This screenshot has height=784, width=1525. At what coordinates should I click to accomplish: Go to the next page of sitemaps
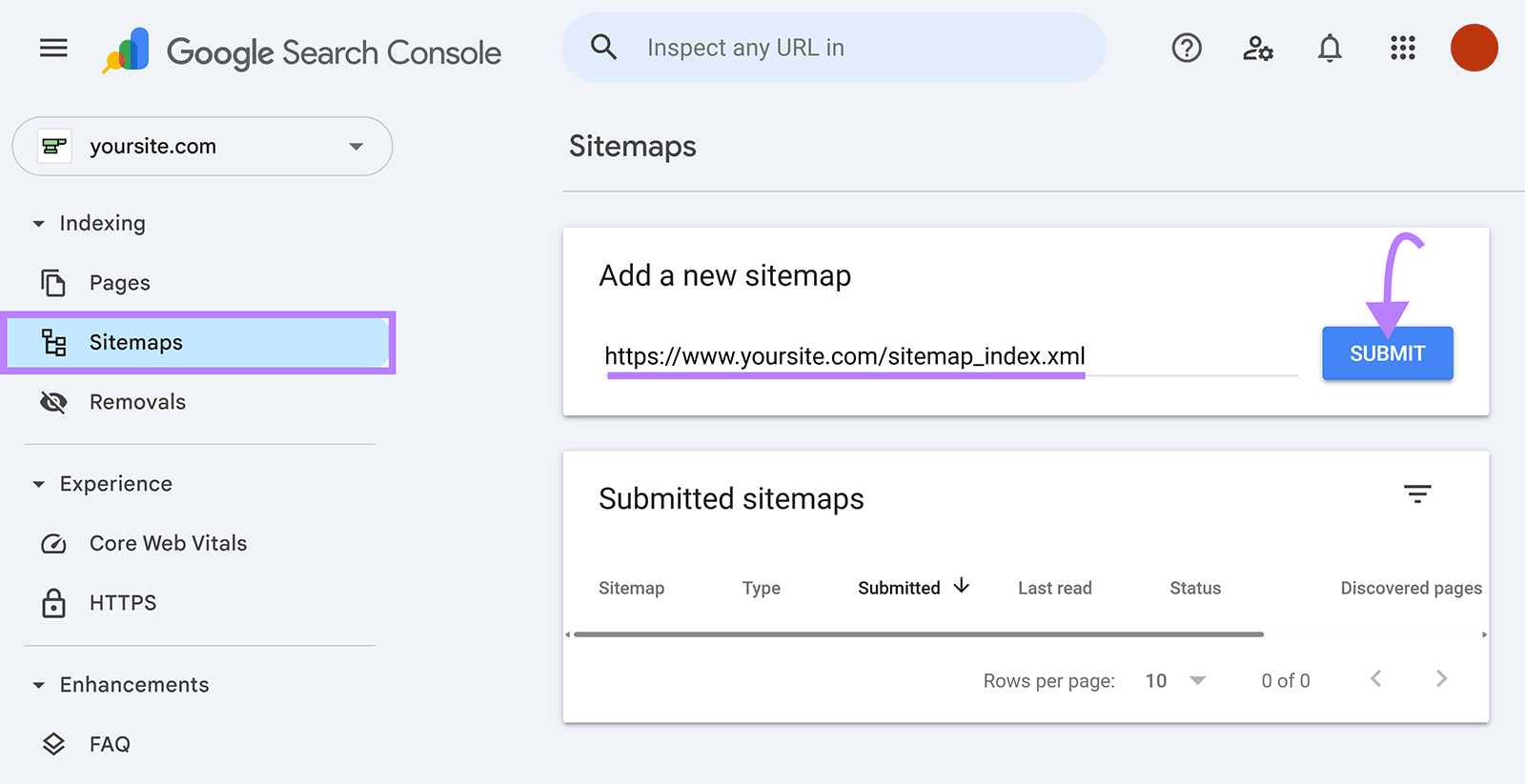[x=1442, y=678]
